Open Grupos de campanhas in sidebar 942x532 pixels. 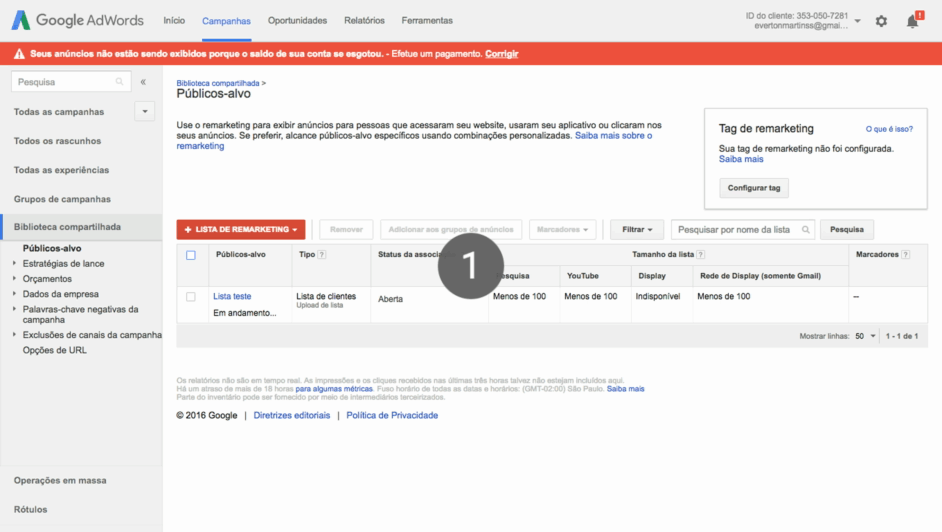(x=62, y=199)
